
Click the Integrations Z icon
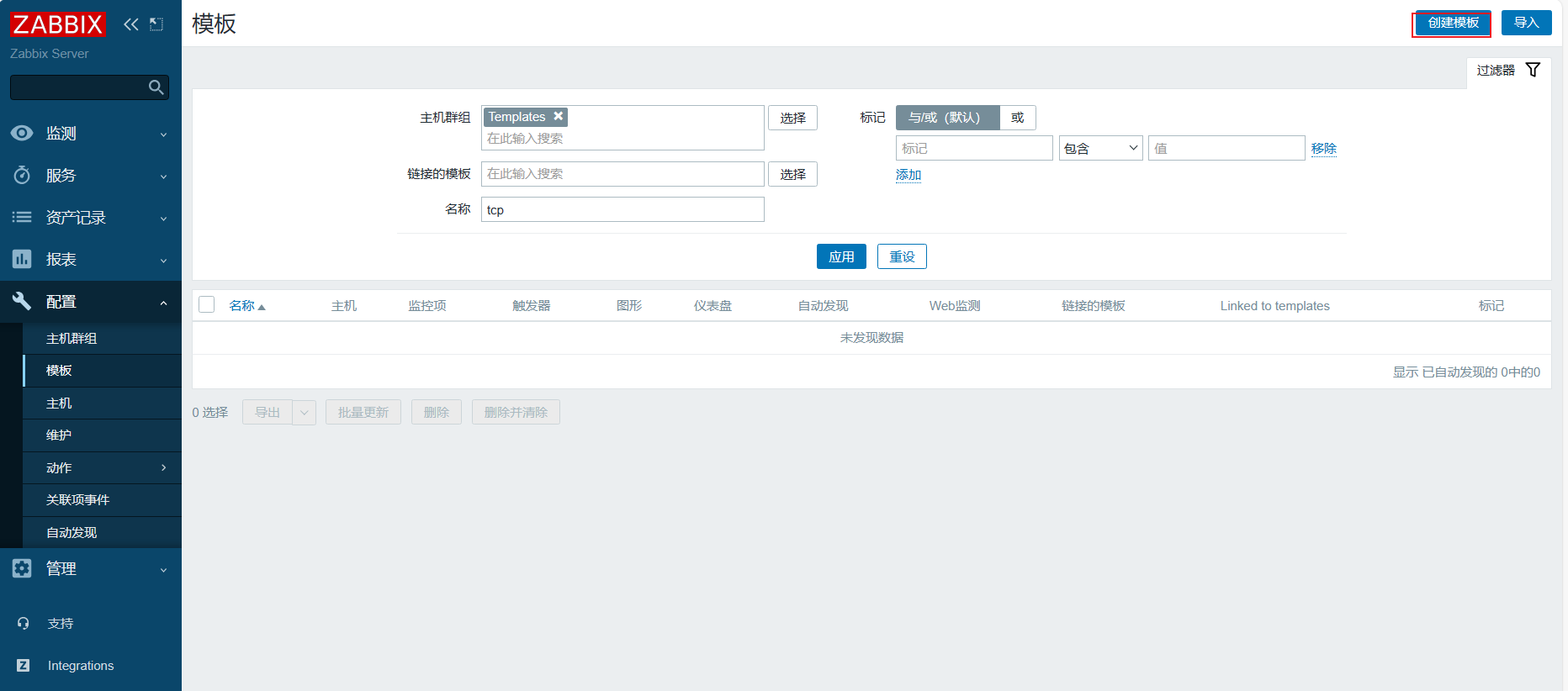click(23, 666)
